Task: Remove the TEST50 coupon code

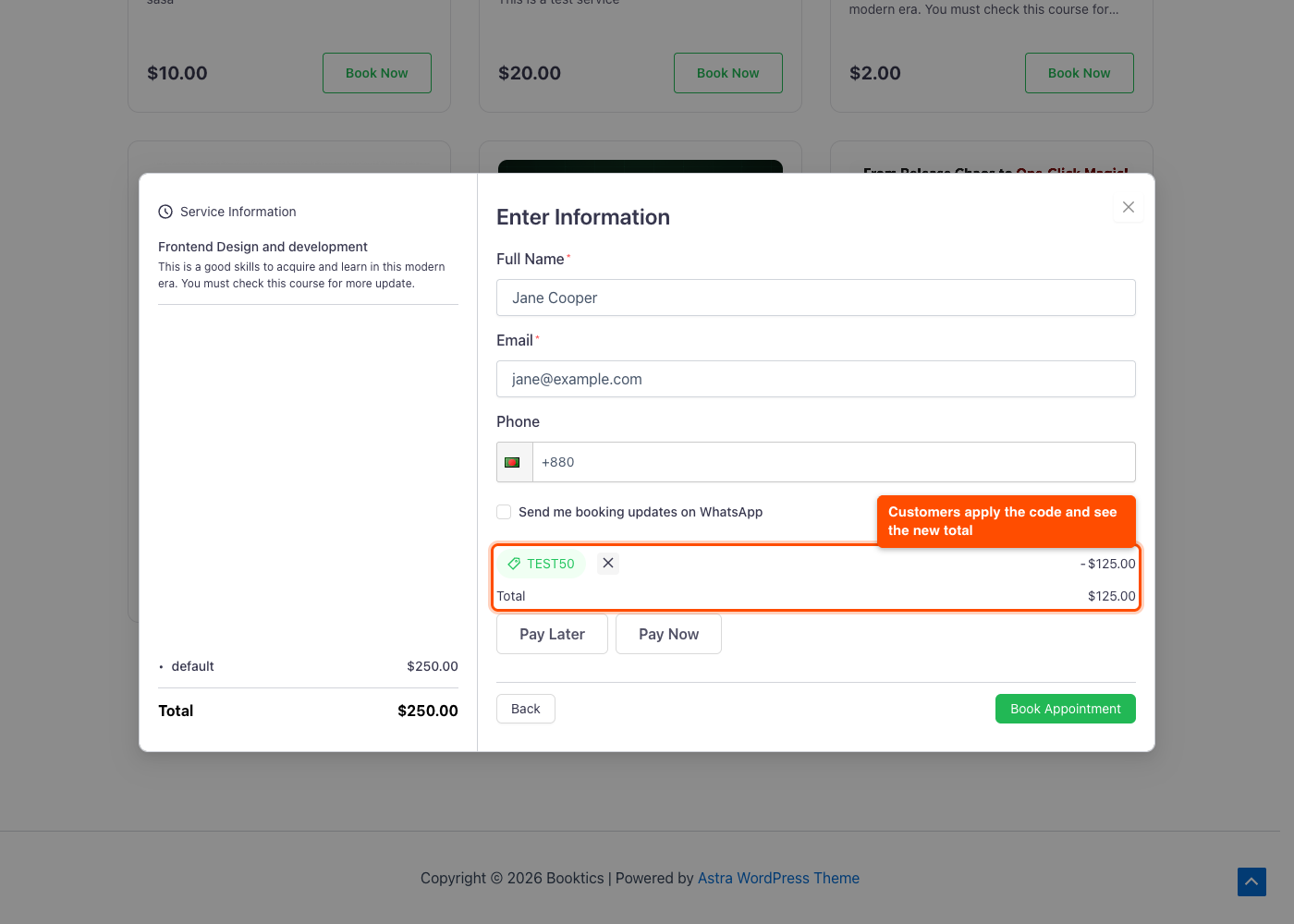Action: coord(608,563)
